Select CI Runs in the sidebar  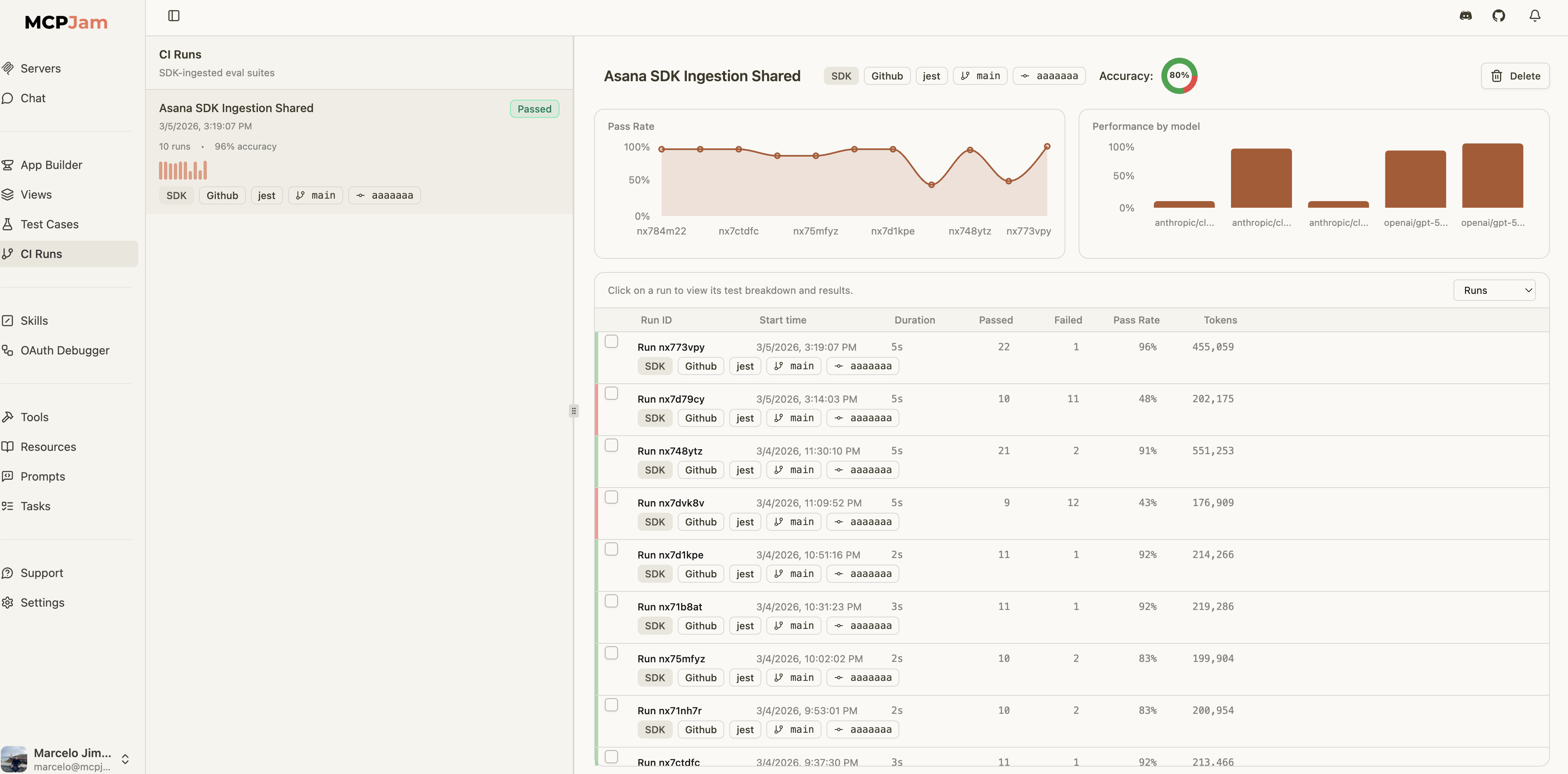tap(41, 253)
